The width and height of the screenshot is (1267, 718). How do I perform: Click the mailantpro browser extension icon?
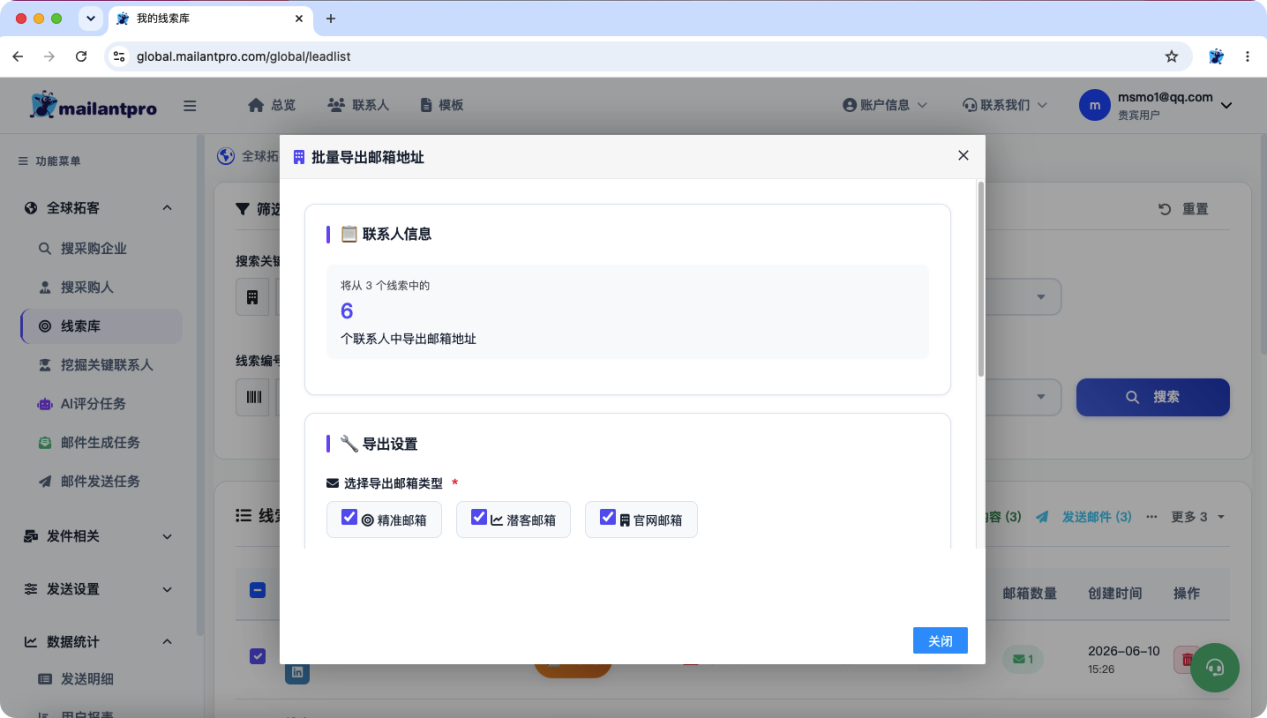click(x=1216, y=57)
